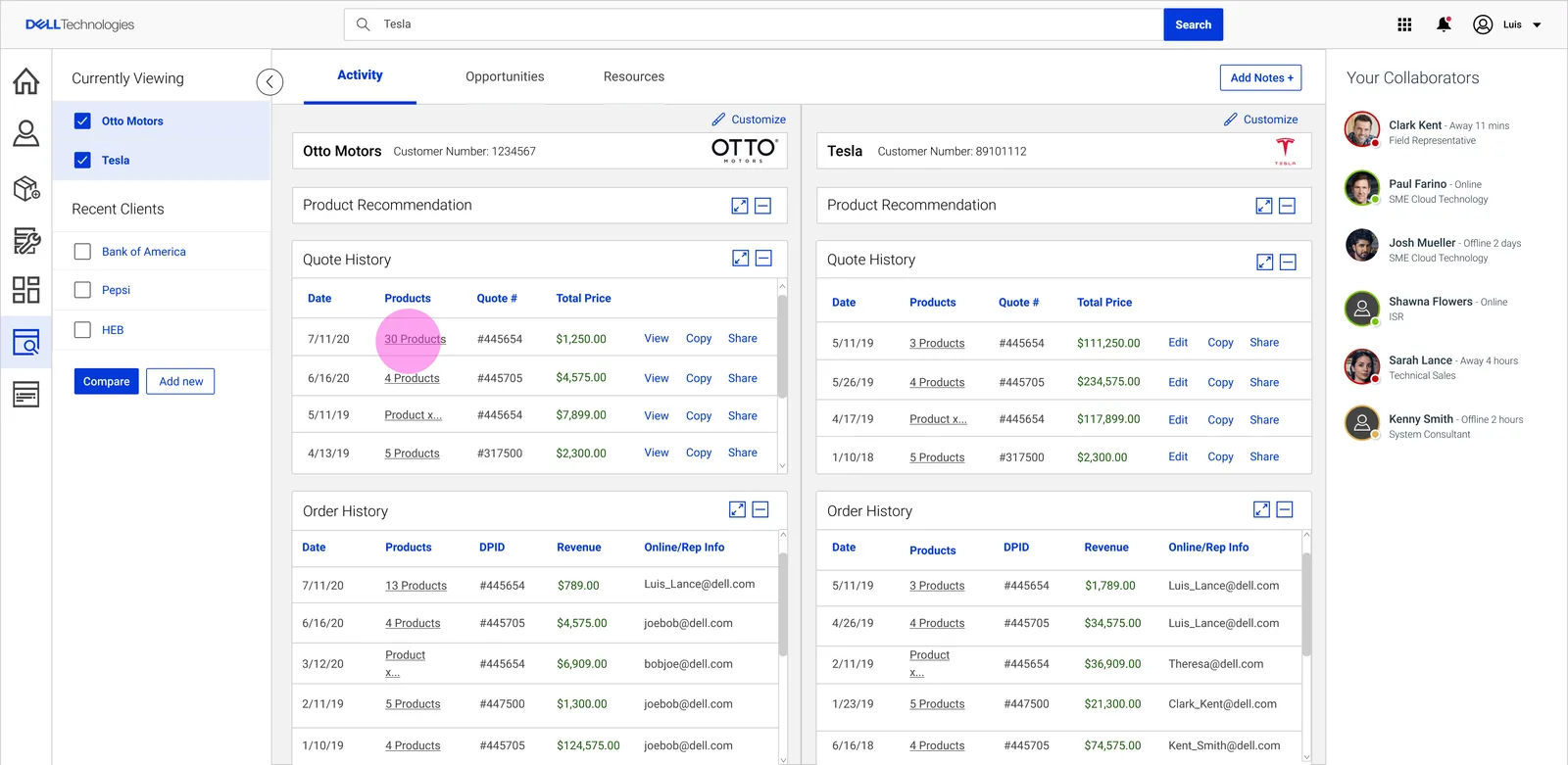This screenshot has width=1568, height=765.
Task: Copy Tesla quote dated 4/17/19
Action: coord(1220,419)
